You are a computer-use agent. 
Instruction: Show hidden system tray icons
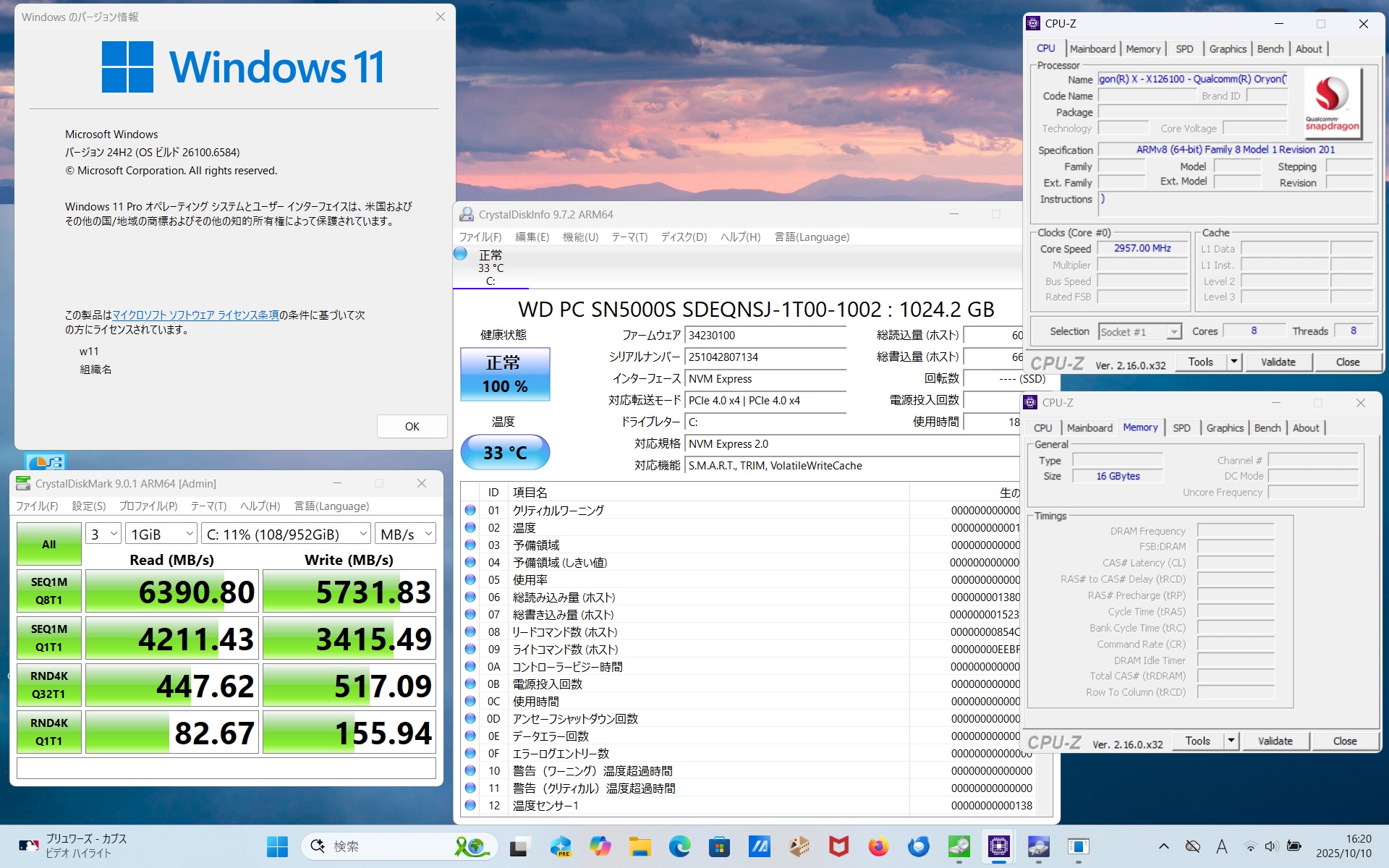coord(1163,846)
